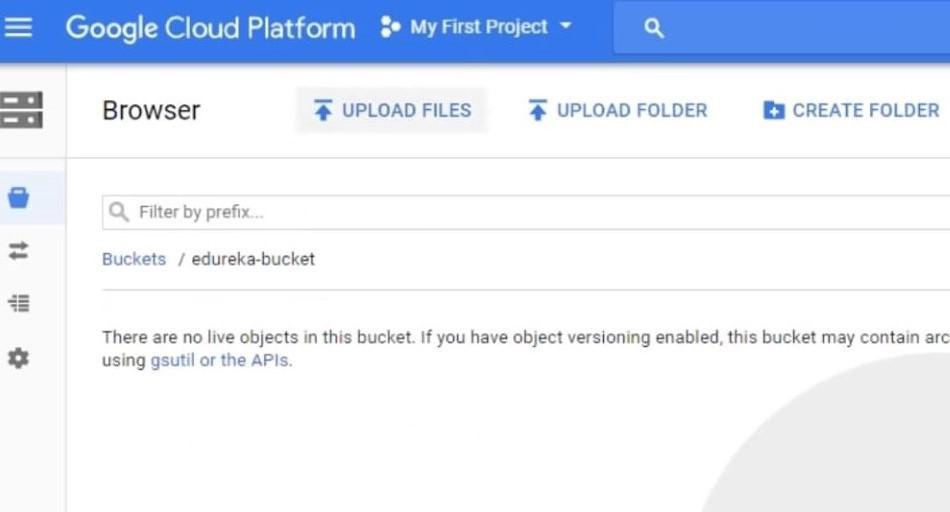
Task: Open the gsutil or the APIs link
Action: point(221,360)
